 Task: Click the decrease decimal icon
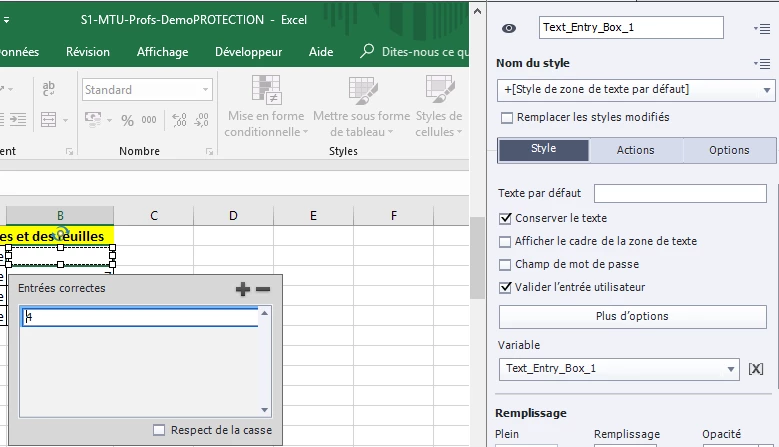pos(202,120)
